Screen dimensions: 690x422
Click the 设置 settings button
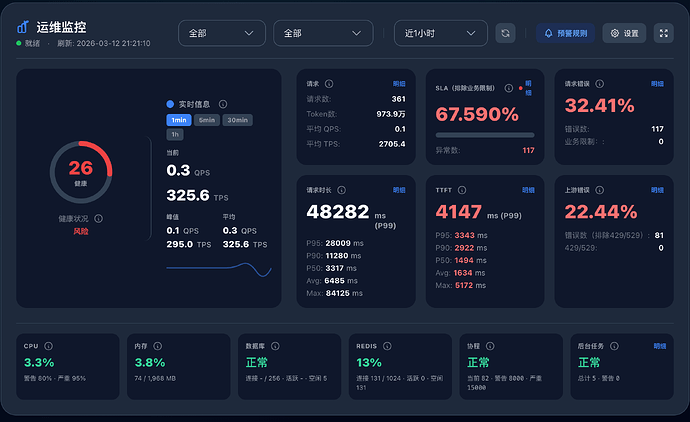[624, 33]
